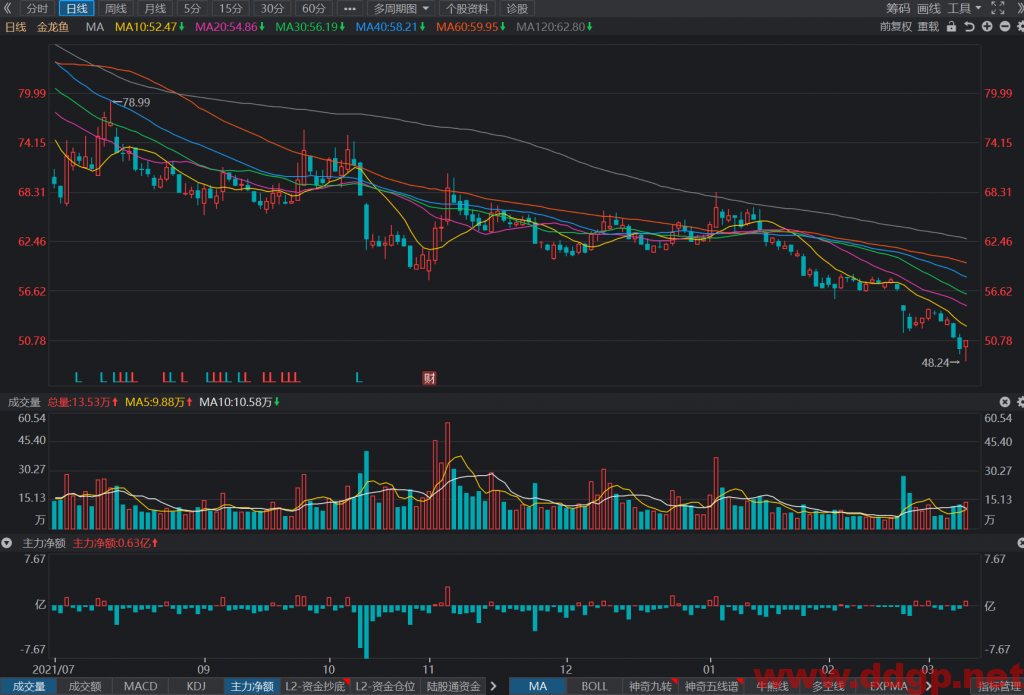Open 个股资料 stock info
The image size is (1024, 695).
(467, 8)
